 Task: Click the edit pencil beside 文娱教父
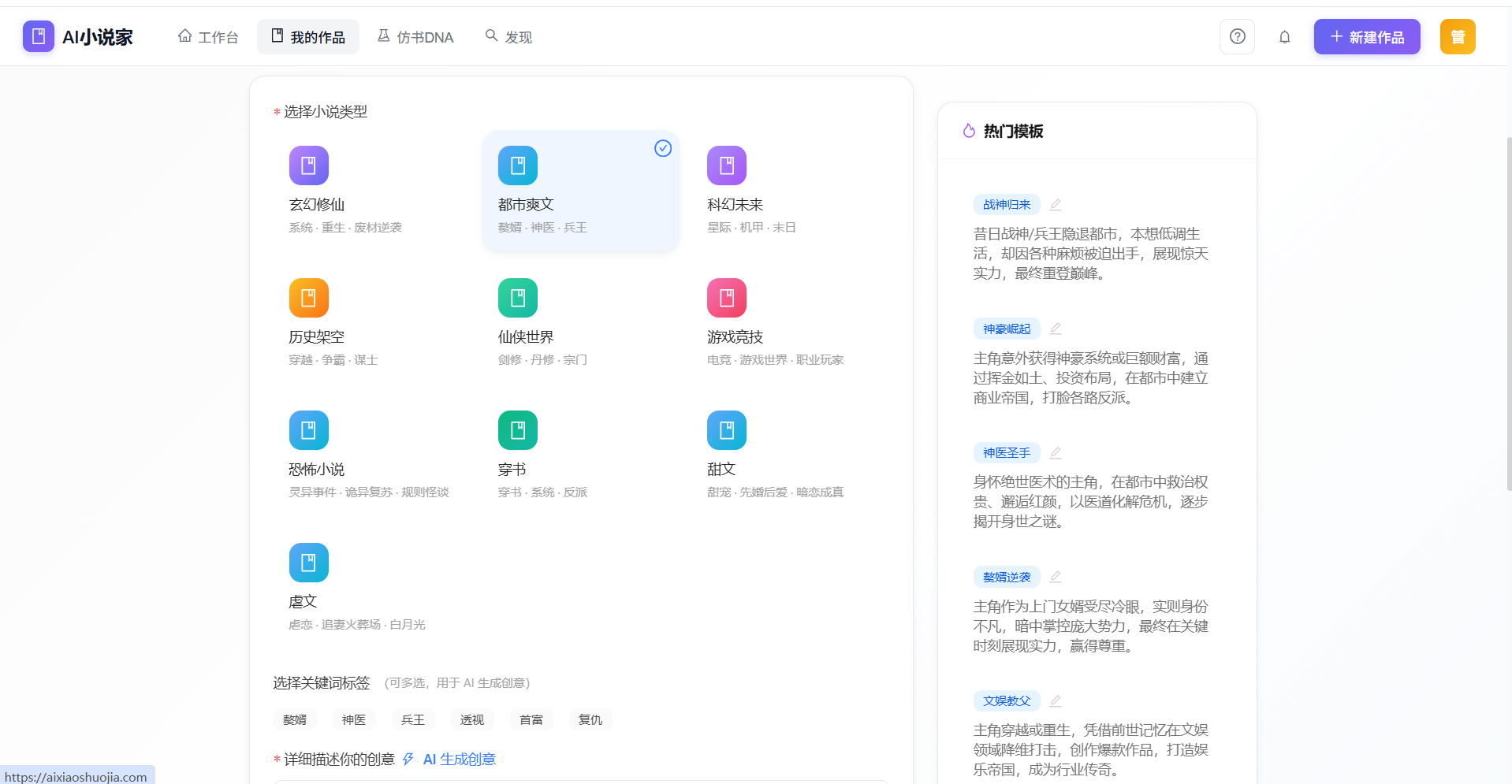coord(1056,701)
